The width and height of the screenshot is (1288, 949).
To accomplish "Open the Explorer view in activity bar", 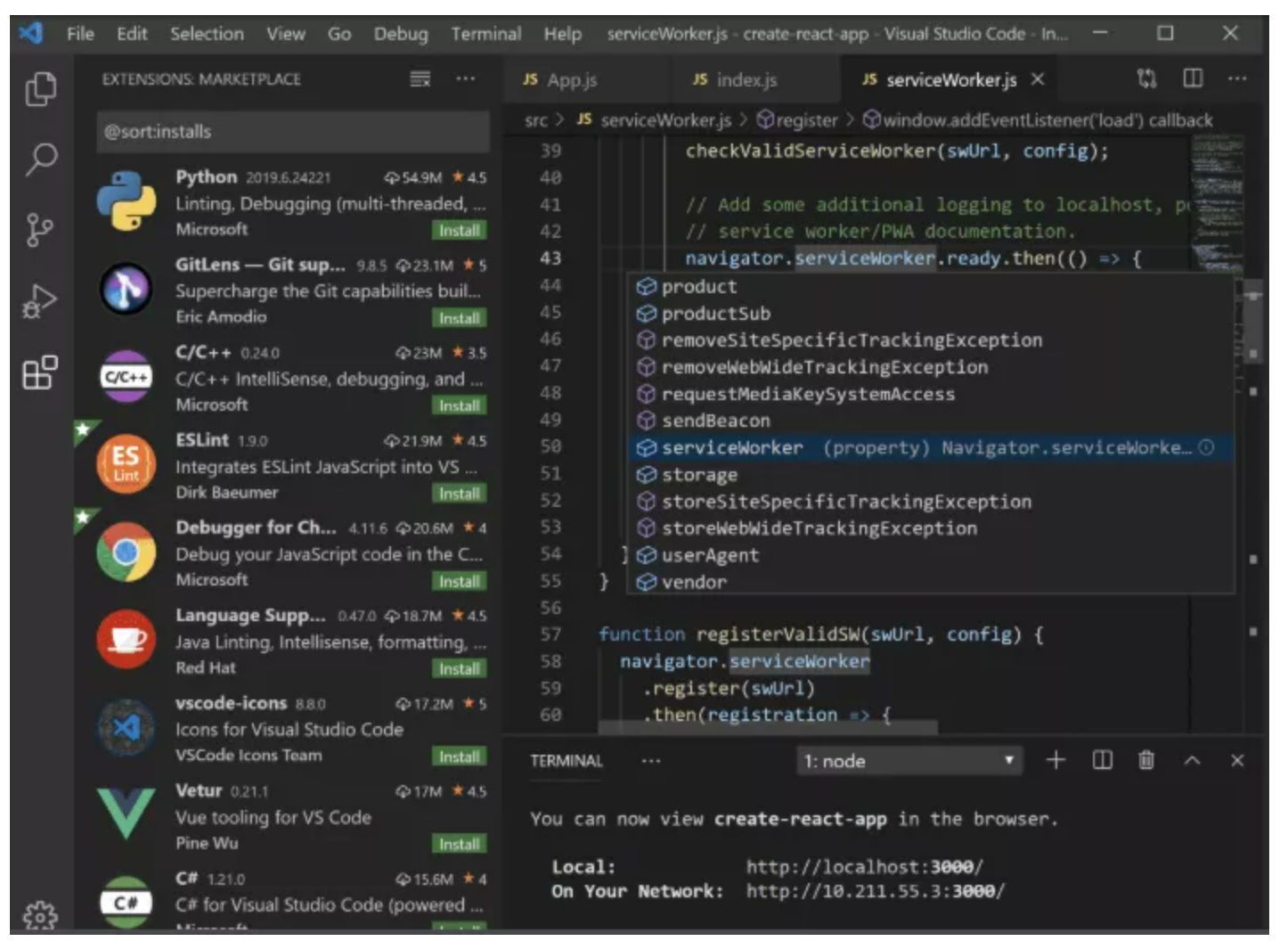I will [40, 88].
